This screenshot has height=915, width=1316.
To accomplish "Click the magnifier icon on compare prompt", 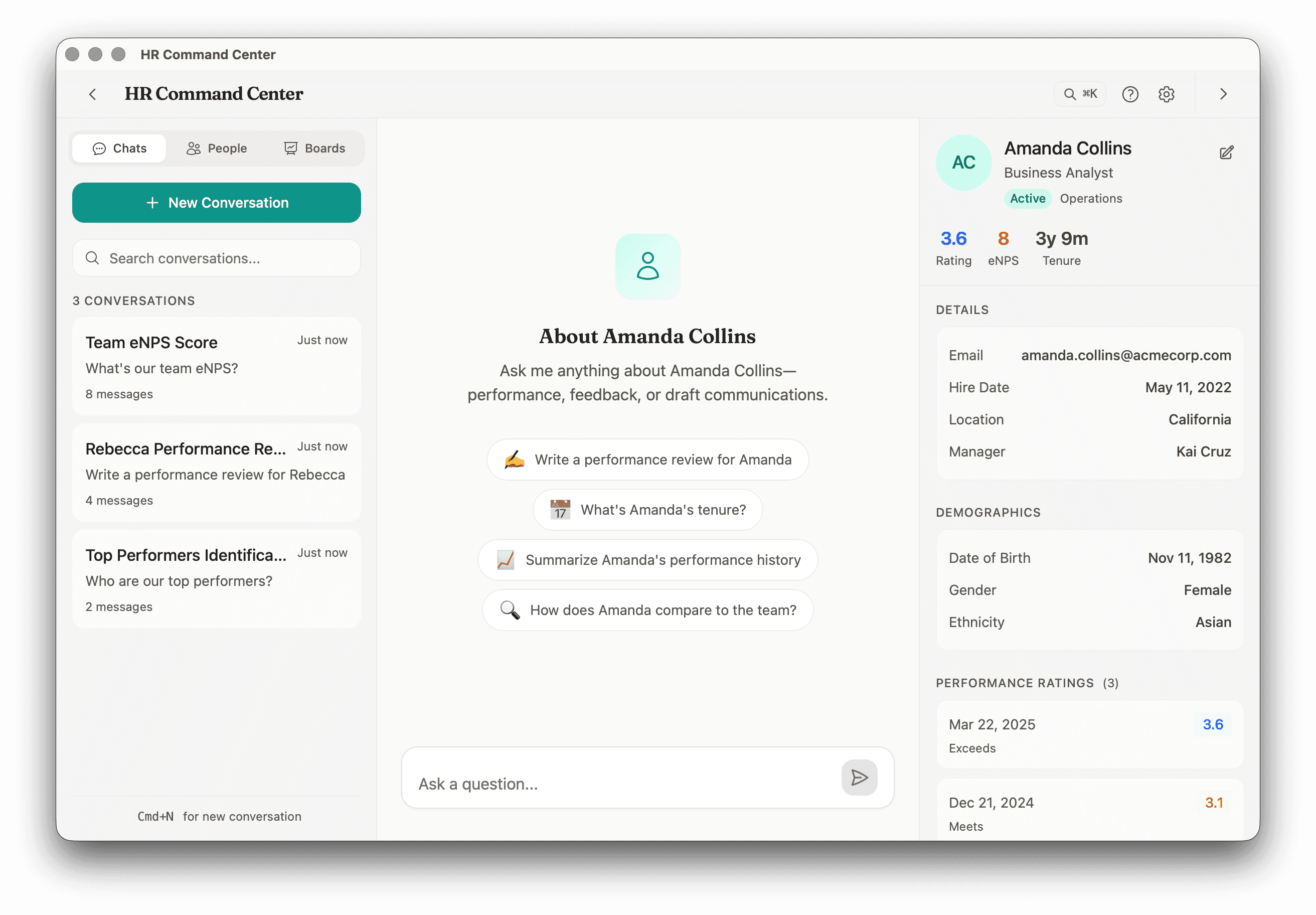I will (509, 610).
